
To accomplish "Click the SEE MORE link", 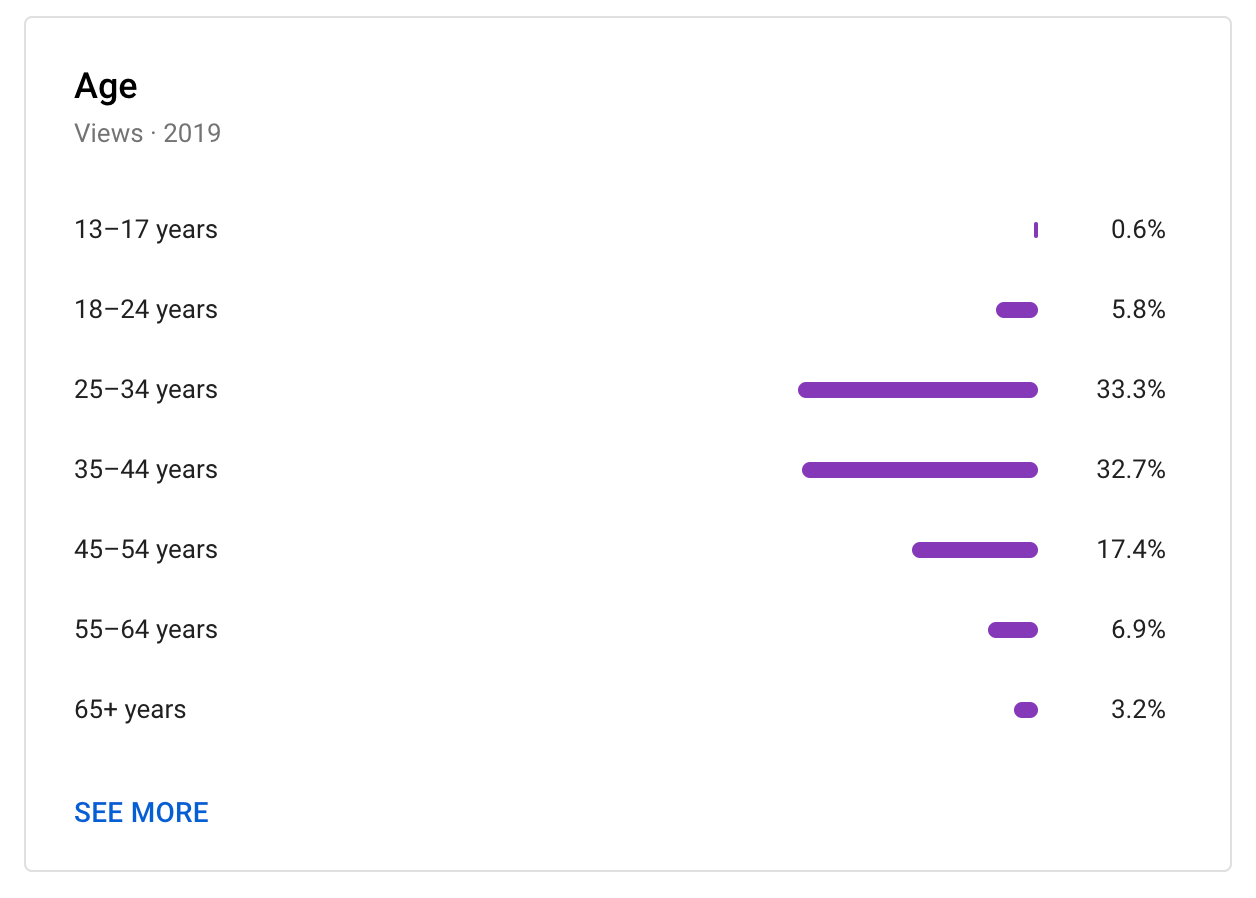I will tap(141, 812).
